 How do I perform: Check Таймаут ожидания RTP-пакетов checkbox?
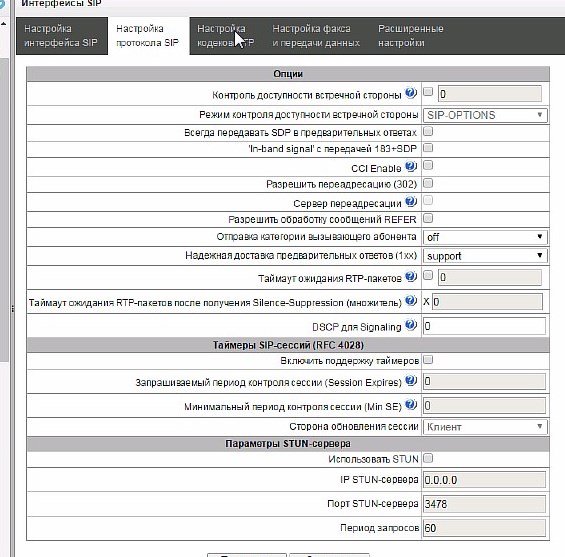click(x=428, y=276)
